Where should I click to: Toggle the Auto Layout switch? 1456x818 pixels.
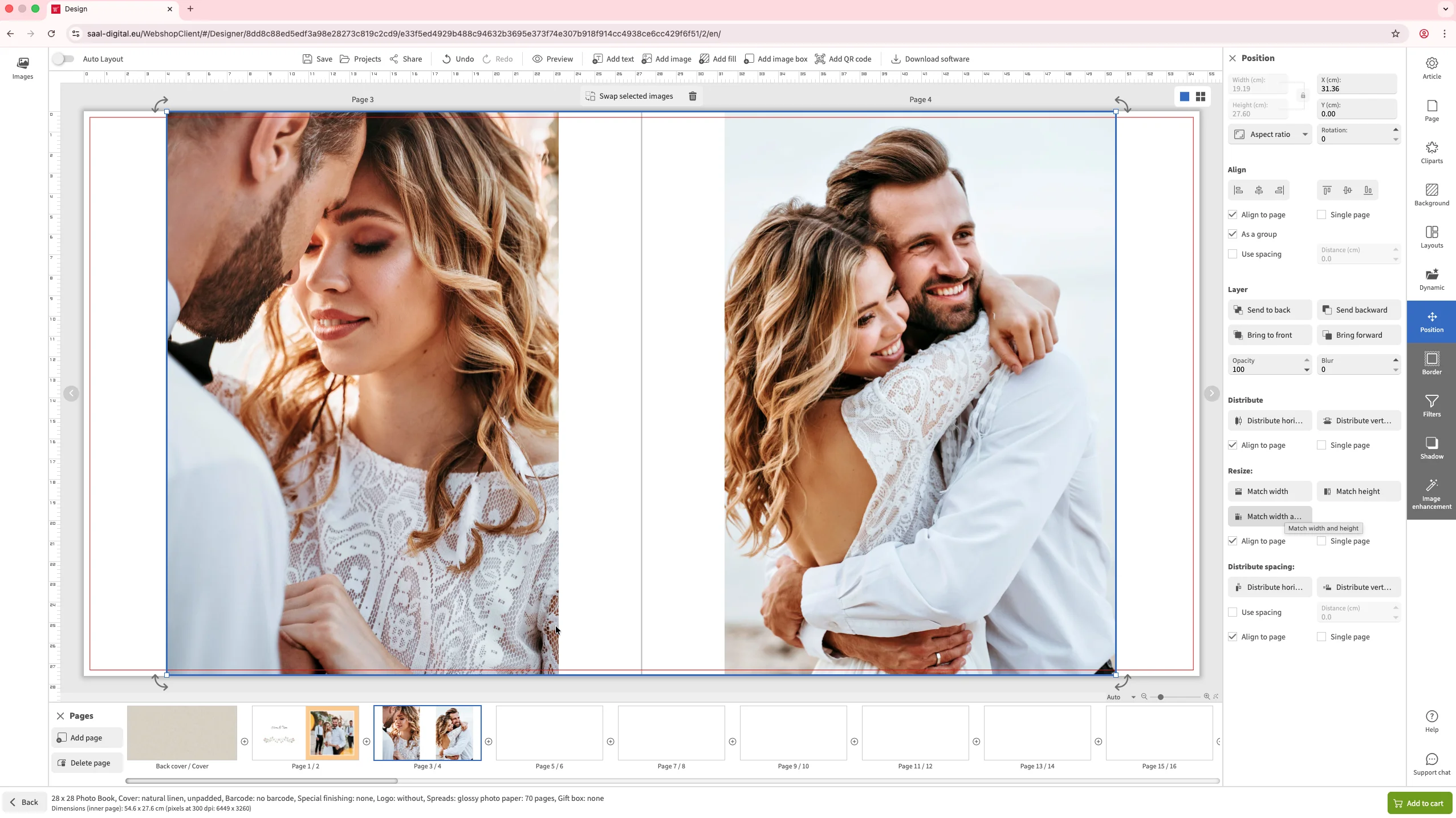click(x=64, y=59)
